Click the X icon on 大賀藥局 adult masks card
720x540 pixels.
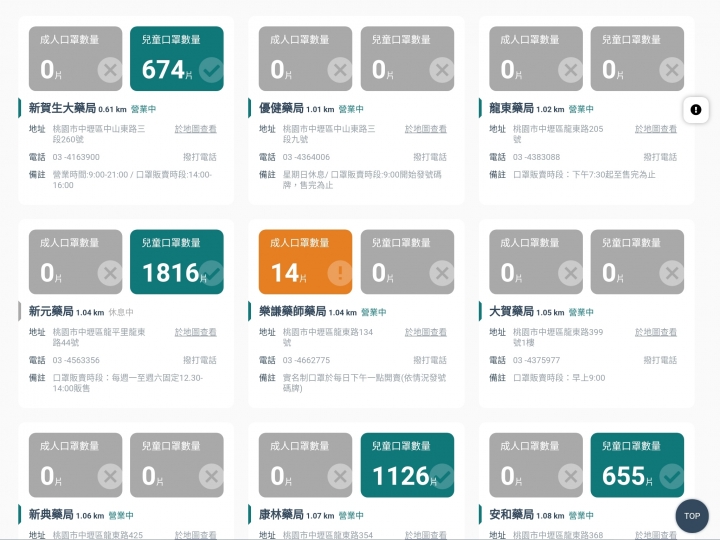(570, 274)
